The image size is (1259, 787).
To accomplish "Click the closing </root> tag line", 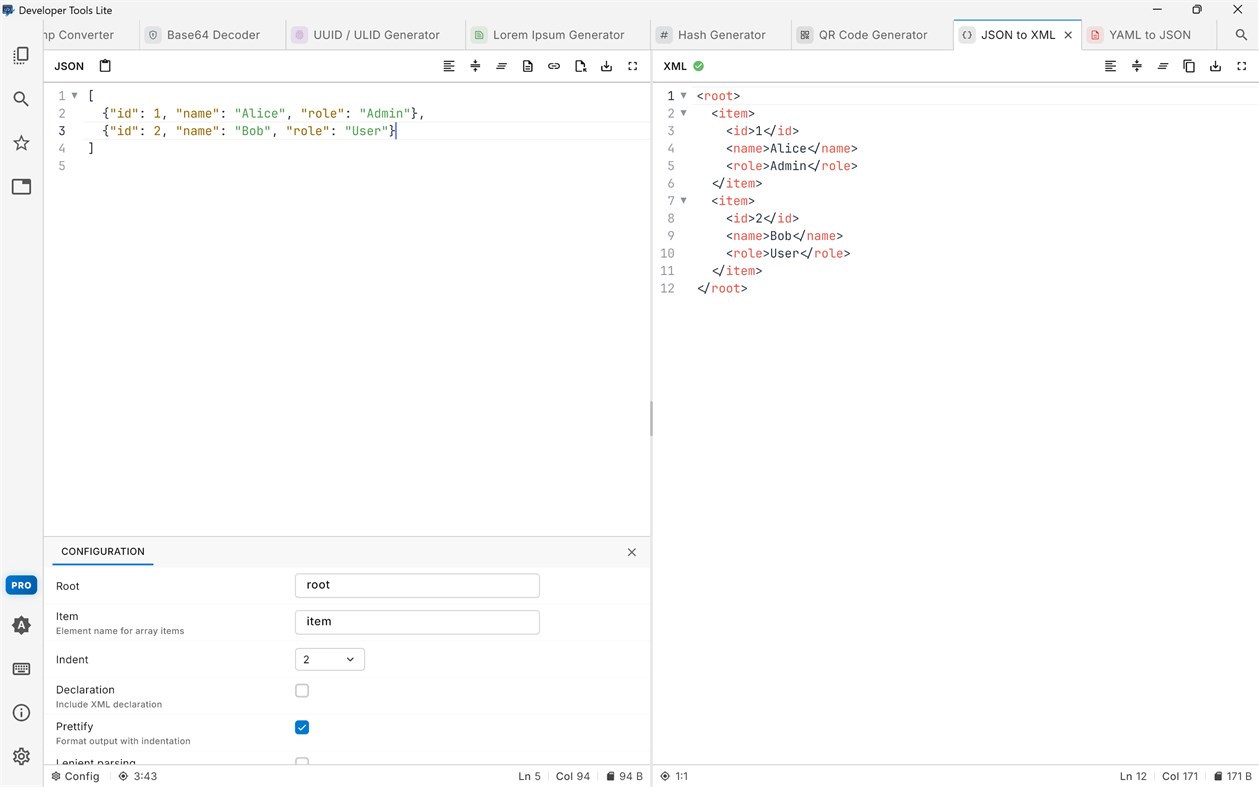I will pos(722,289).
